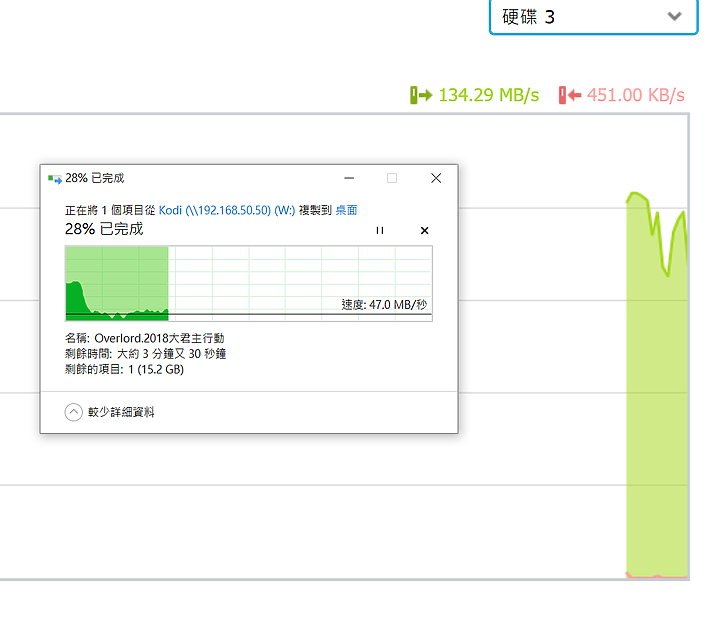The width and height of the screenshot is (720, 617).
Task: Click the remaining items 1 (15.2 GB) text
Action: [x=156, y=370]
